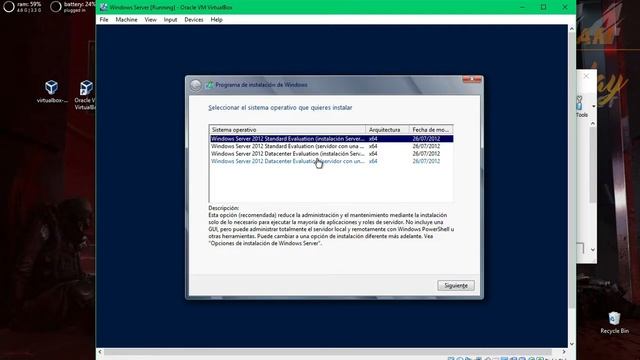640x360 pixels.
Task: Close the background VirtualBox Manager panel
Action: click(x=586, y=76)
